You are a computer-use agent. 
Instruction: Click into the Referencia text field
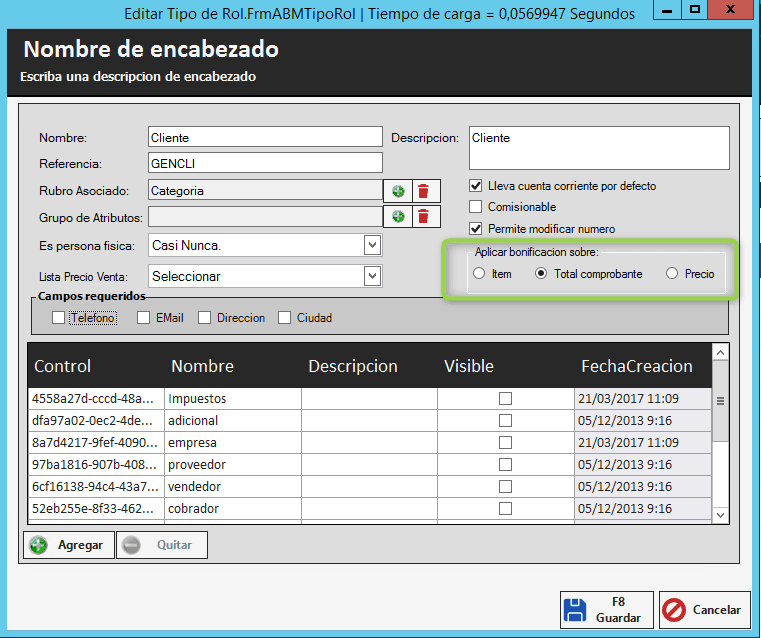click(x=265, y=163)
